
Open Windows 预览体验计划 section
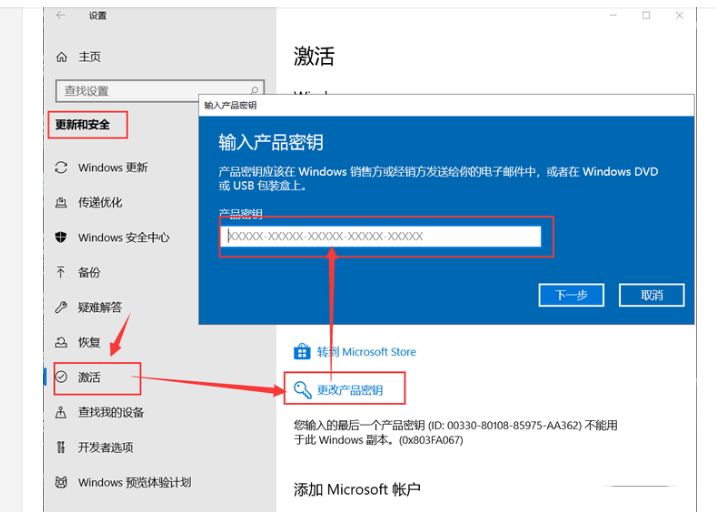tap(134, 482)
